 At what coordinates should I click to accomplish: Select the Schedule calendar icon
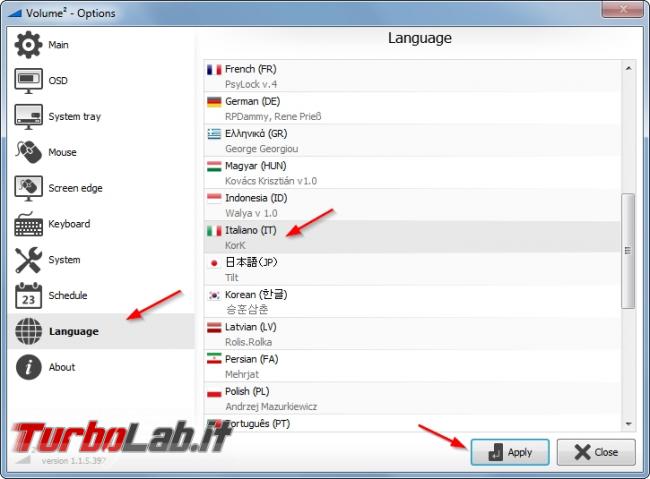click(x=28, y=296)
